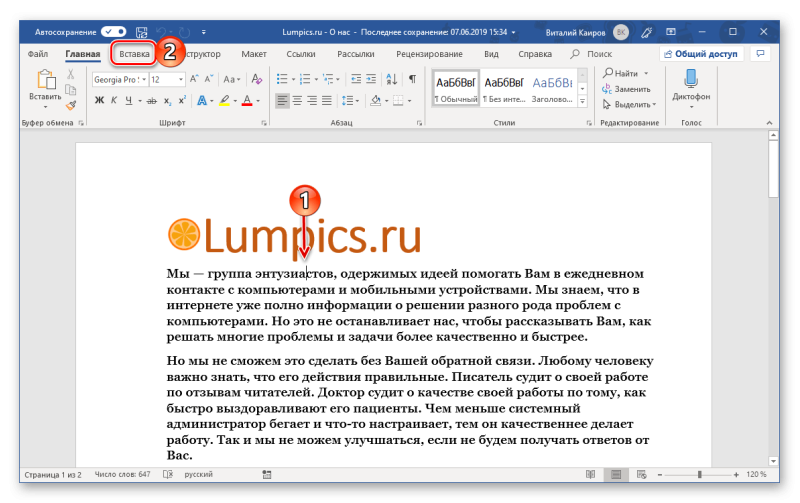The height and width of the screenshot is (503, 800).
Task: Apply the Обычный style
Action: point(456,88)
